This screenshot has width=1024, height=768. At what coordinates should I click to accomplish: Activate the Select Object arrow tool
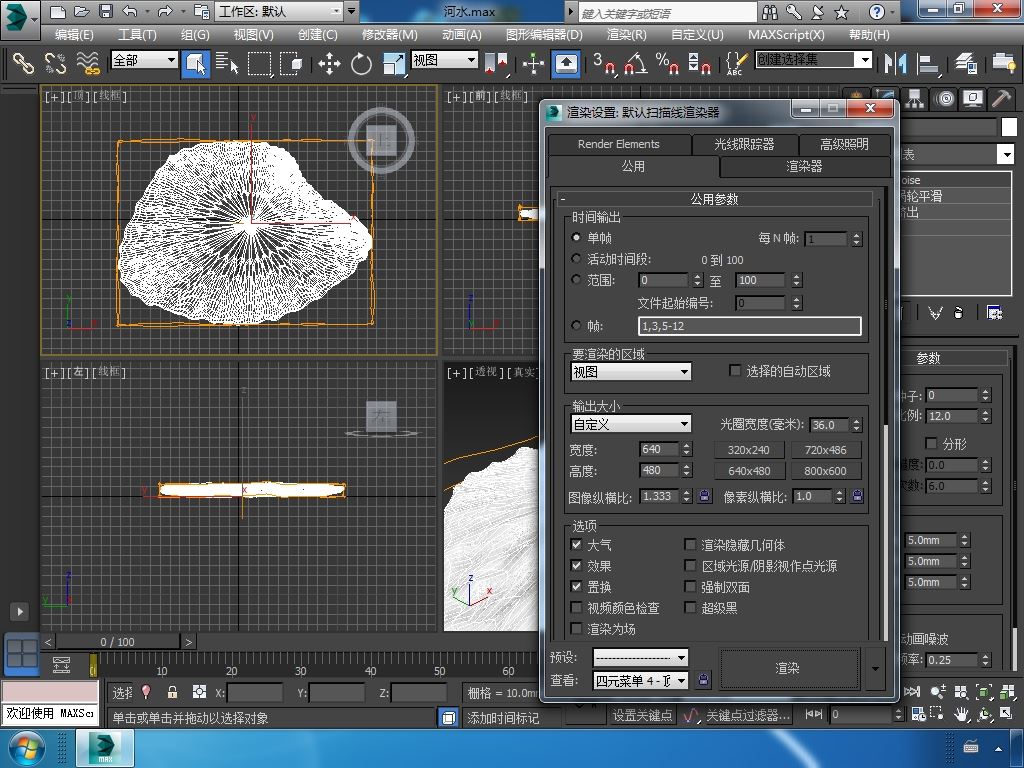(195, 63)
